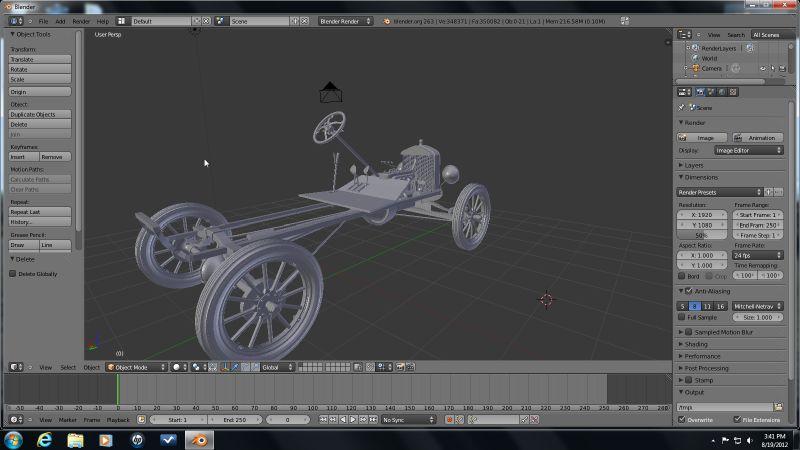Open the viewport shading mode selector
The height and width of the screenshot is (450, 800).
[179, 367]
